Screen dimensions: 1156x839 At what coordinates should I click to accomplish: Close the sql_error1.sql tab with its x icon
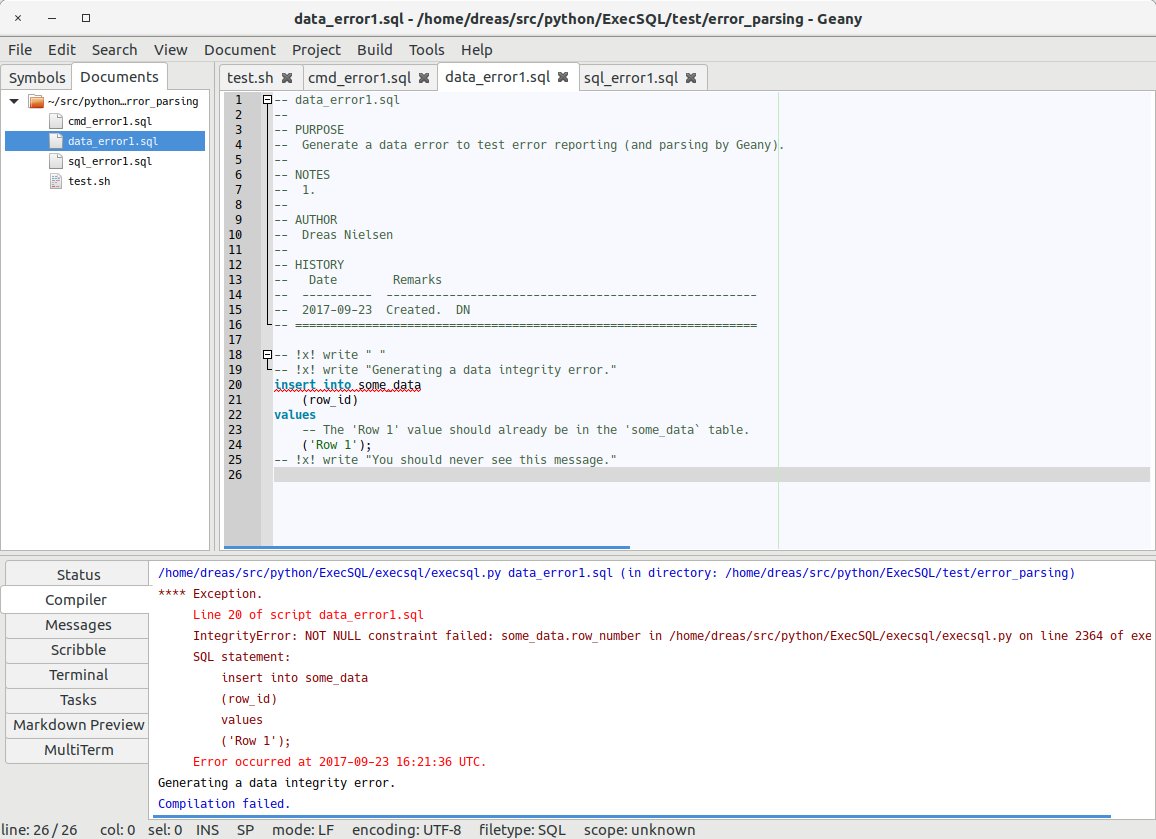click(x=691, y=77)
